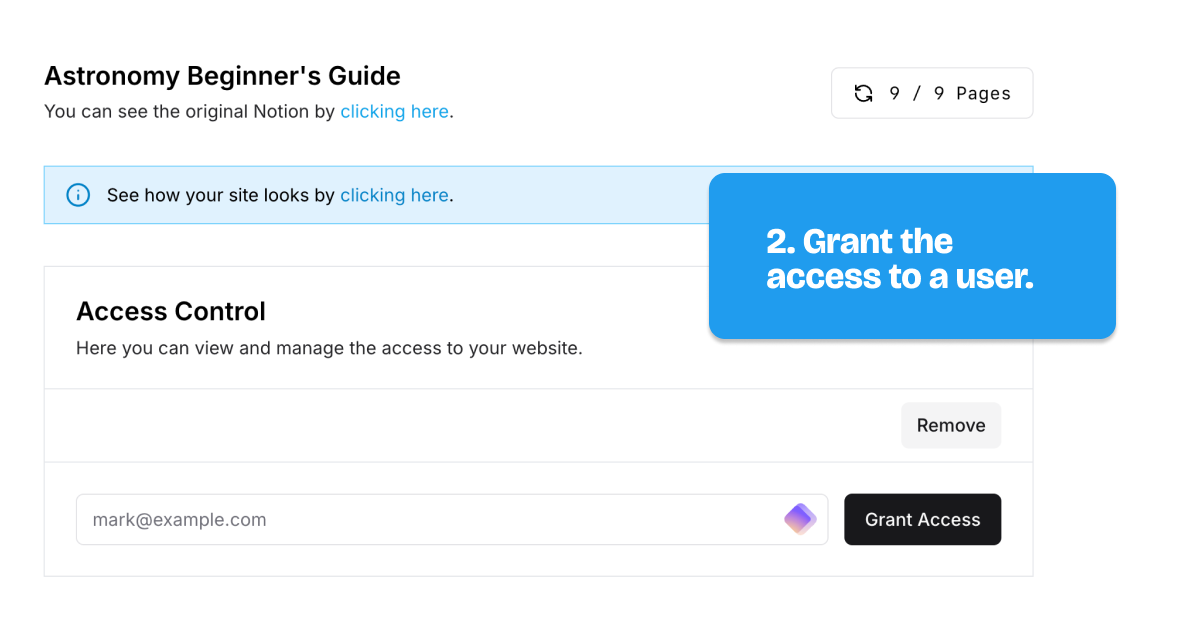Screen dimensions: 1200x630
Task: Click the You can see the original Notion text
Action: [x=189, y=111]
